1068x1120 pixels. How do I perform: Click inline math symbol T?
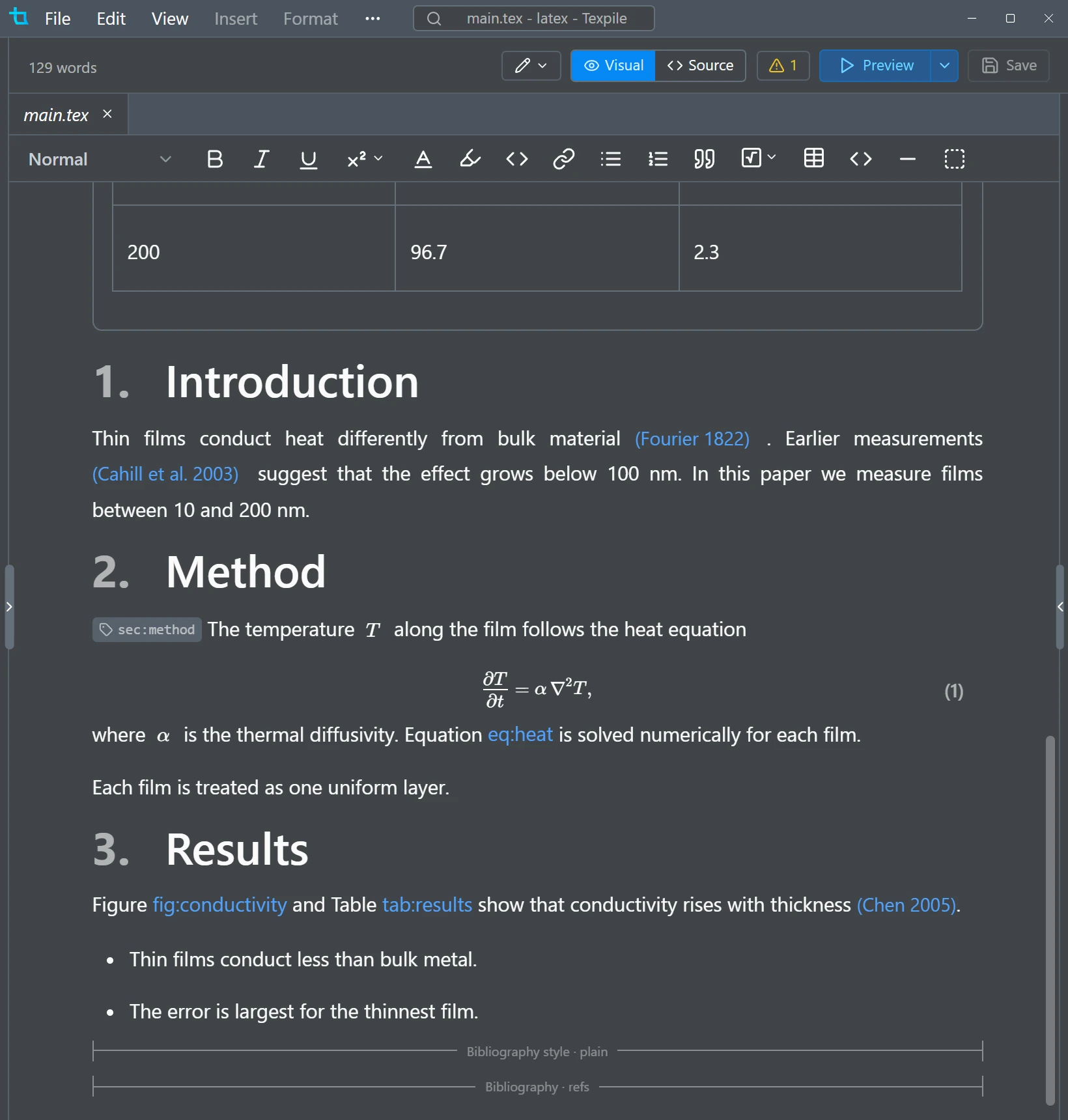pyautogui.click(x=372, y=630)
